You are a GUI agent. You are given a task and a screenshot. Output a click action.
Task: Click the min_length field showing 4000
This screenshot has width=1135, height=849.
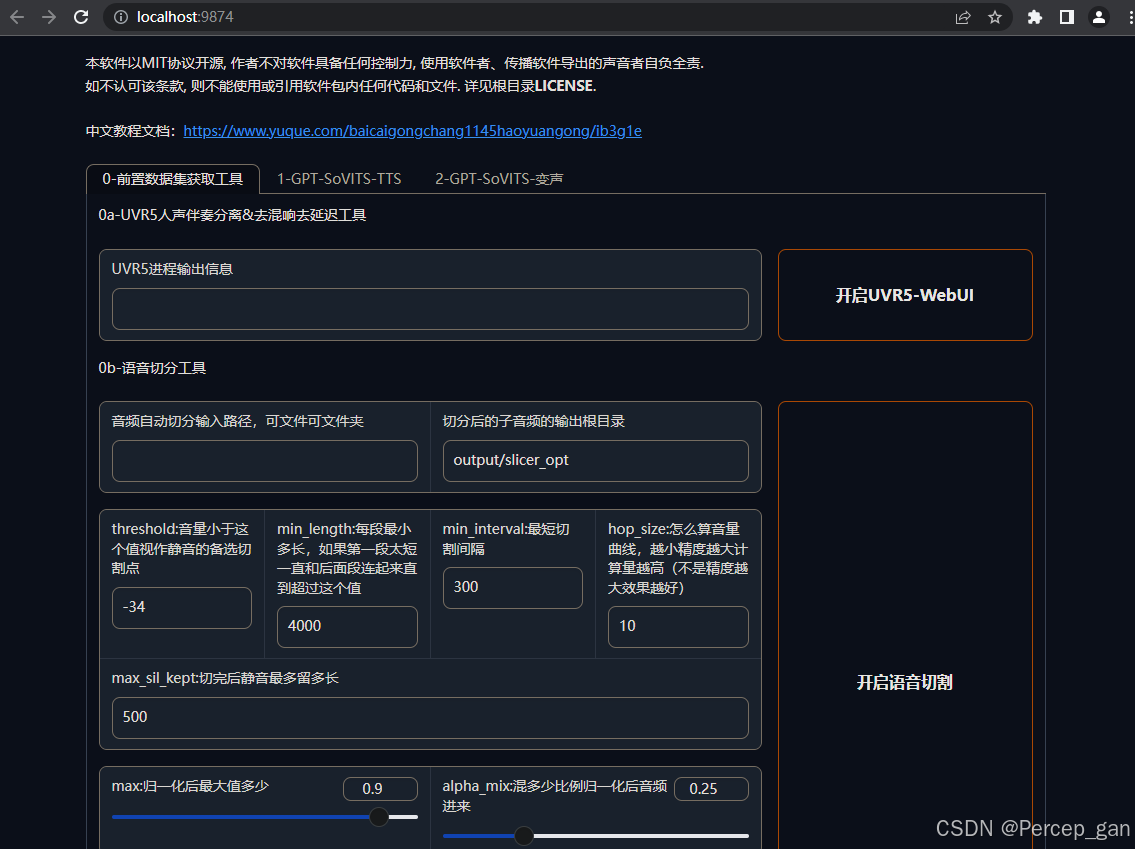click(x=347, y=627)
